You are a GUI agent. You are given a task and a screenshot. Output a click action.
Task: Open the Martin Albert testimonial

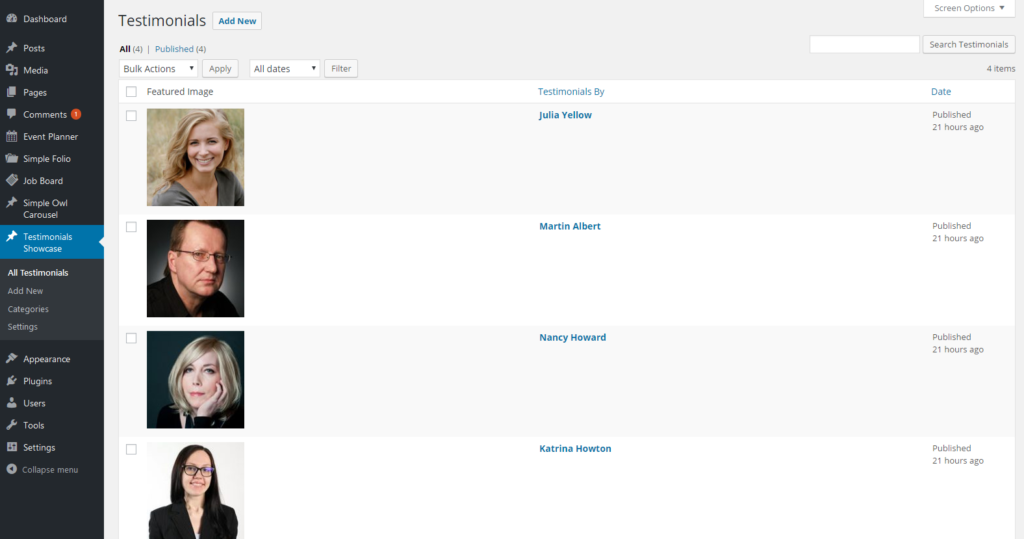click(569, 226)
